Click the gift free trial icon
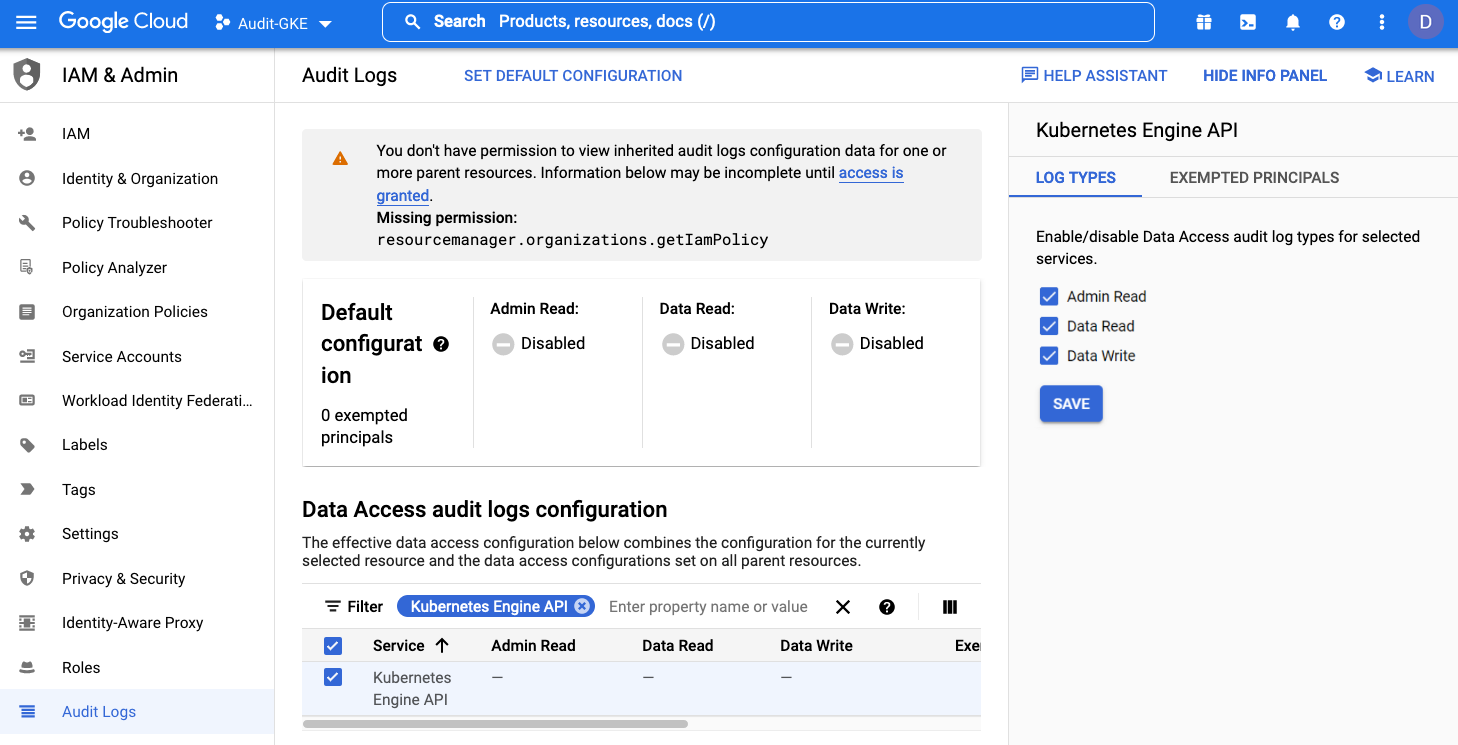This screenshot has height=745, width=1458. coord(1203,22)
